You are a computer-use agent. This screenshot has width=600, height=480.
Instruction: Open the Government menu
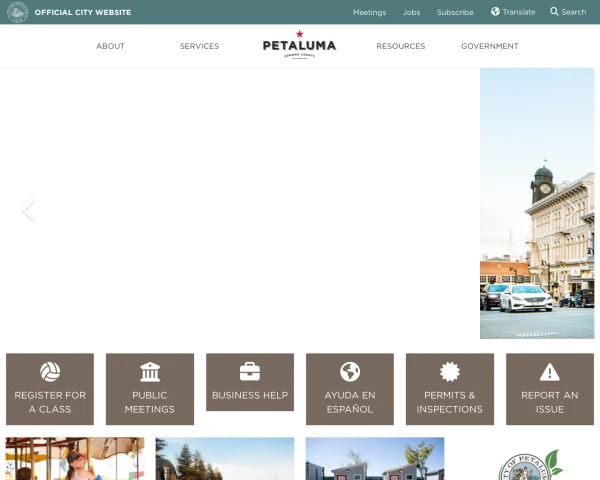click(490, 46)
